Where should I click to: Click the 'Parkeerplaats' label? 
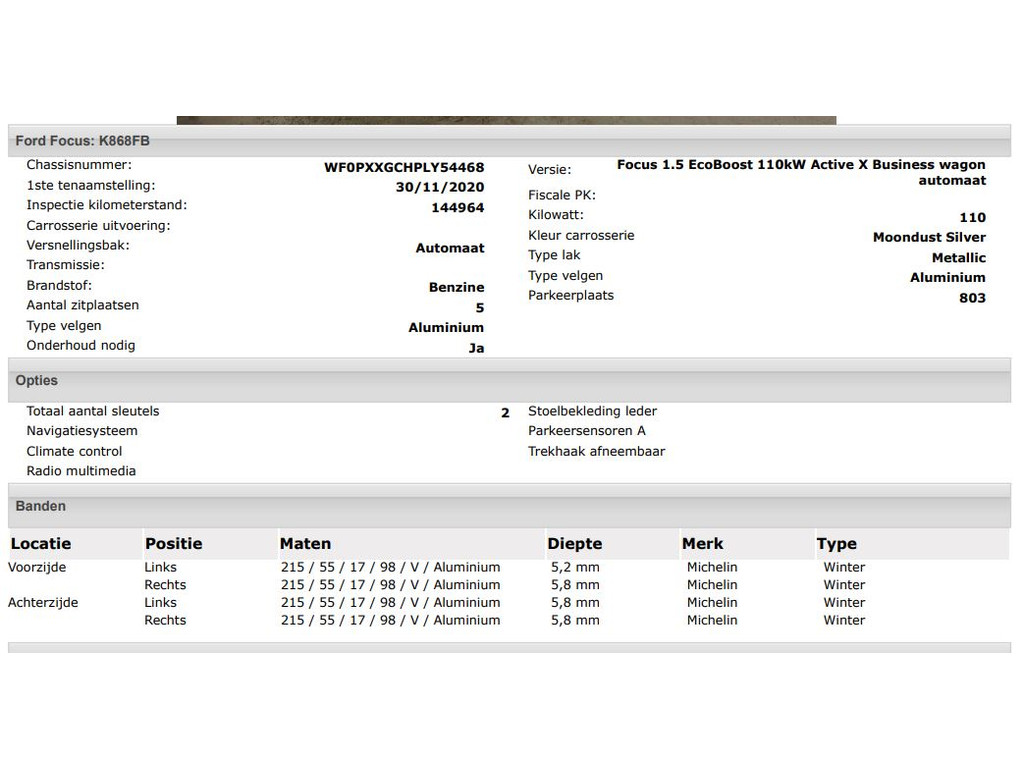coord(571,295)
